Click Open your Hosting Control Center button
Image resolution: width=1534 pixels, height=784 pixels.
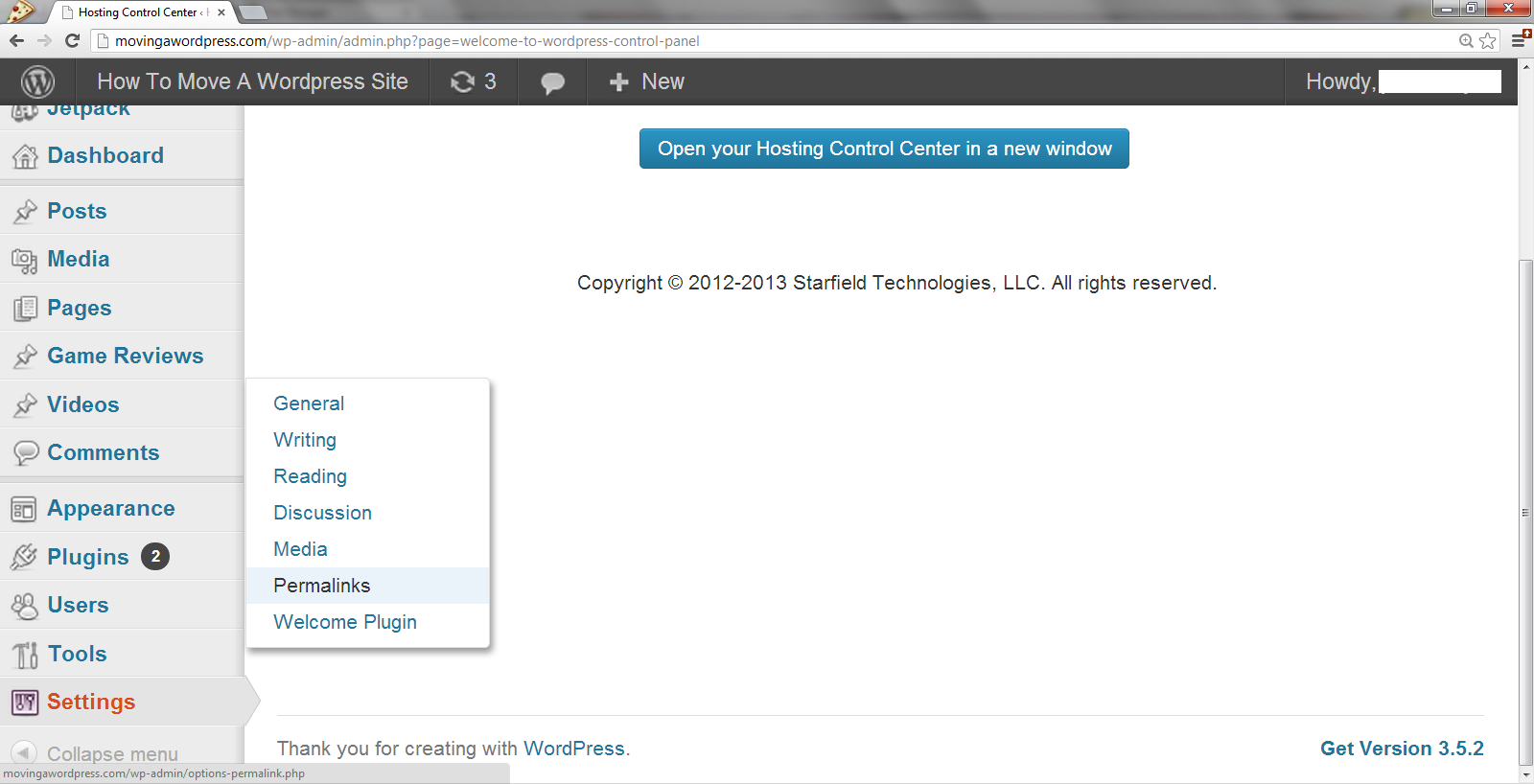coord(884,149)
